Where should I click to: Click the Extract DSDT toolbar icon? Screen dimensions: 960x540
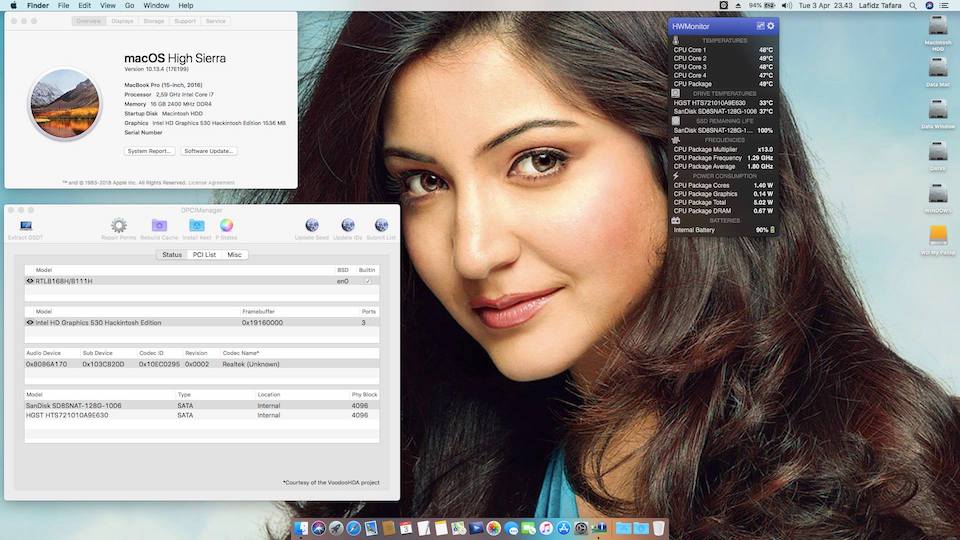pyautogui.click(x=25, y=226)
